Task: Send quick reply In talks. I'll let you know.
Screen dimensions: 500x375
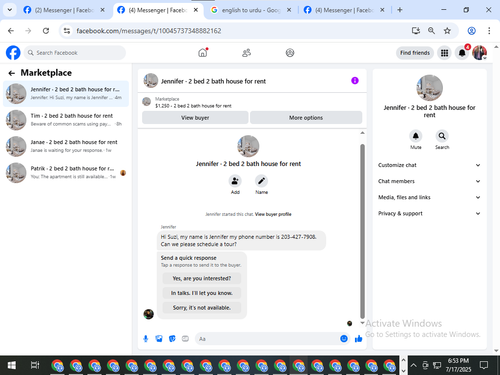Action: pos(202,293)
